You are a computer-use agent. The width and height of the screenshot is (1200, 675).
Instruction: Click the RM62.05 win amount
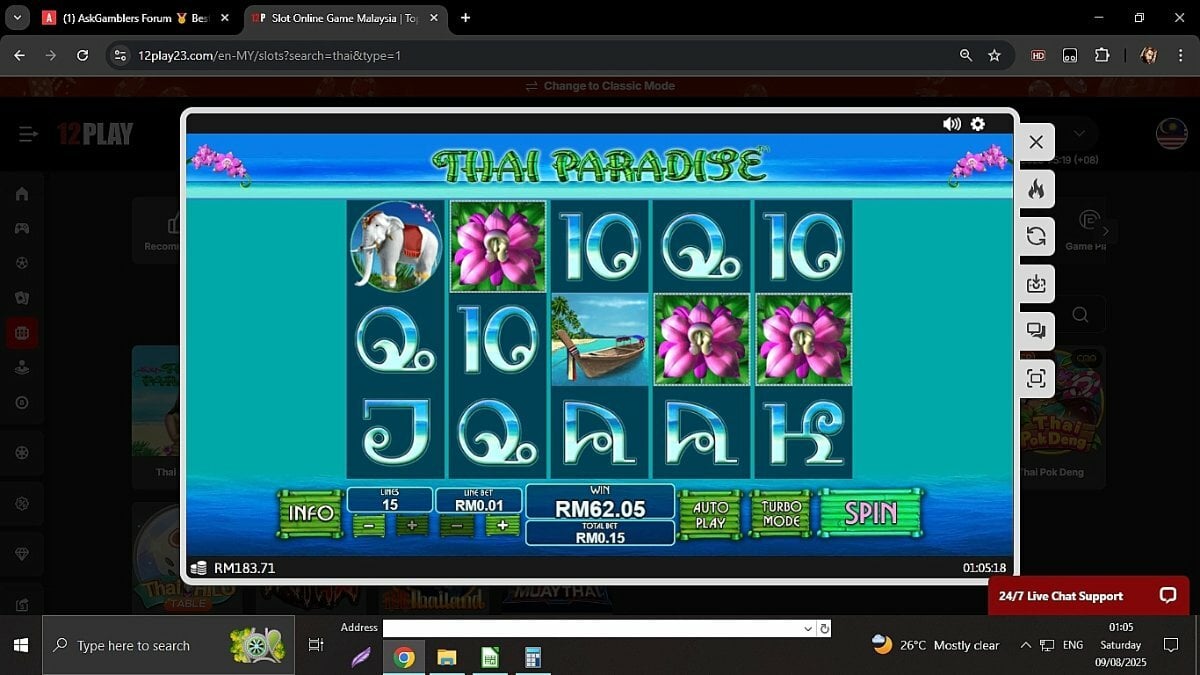[x=600, y=509]
